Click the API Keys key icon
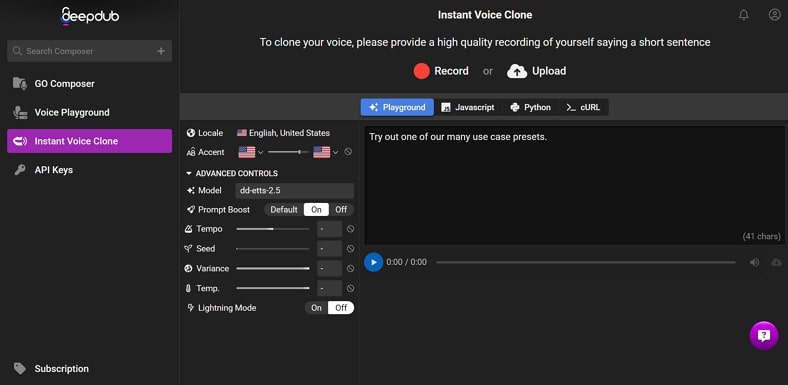This screenshot has width=788, height=385. 20,170
